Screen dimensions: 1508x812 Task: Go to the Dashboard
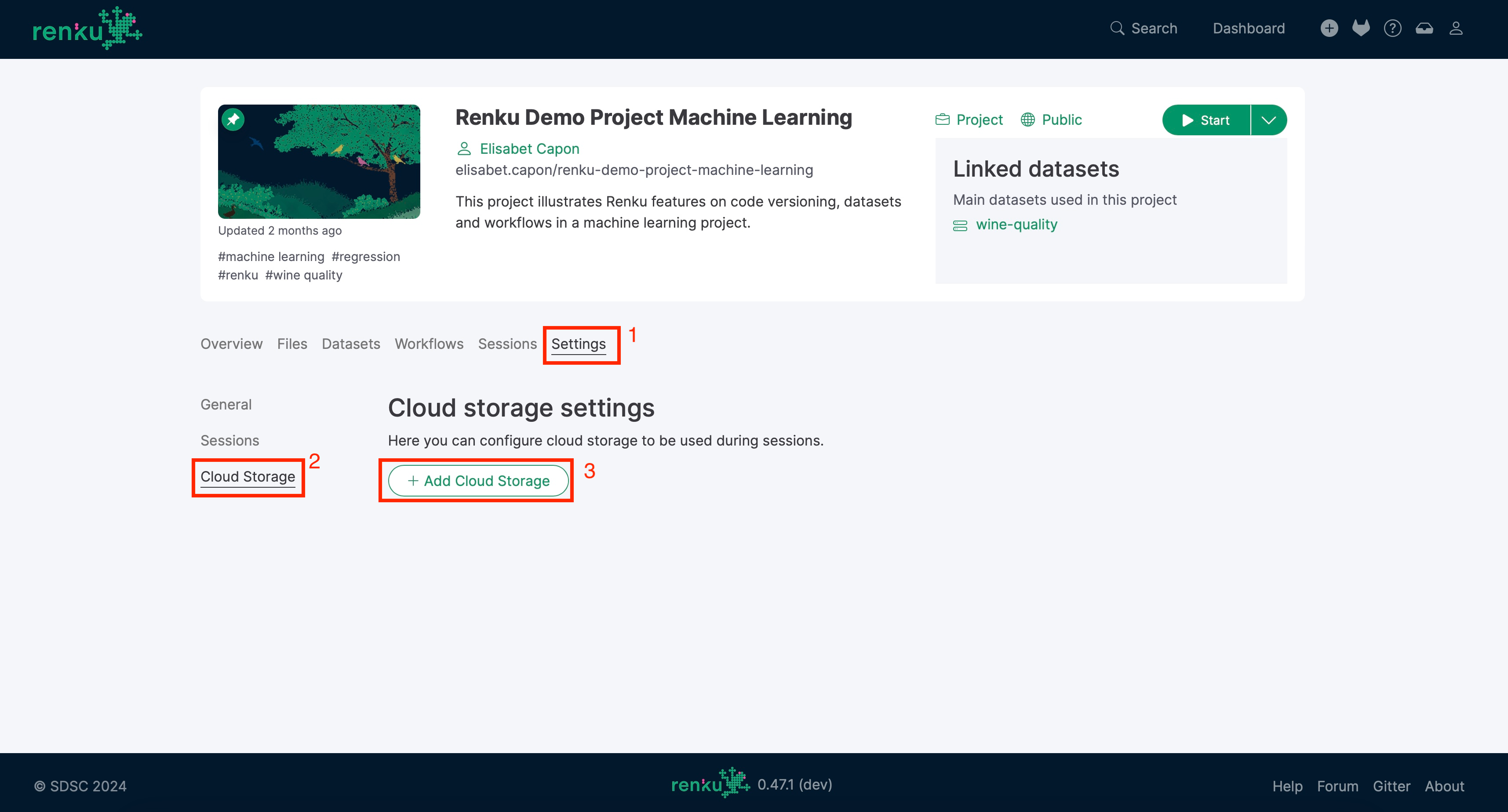[1249, 28]
